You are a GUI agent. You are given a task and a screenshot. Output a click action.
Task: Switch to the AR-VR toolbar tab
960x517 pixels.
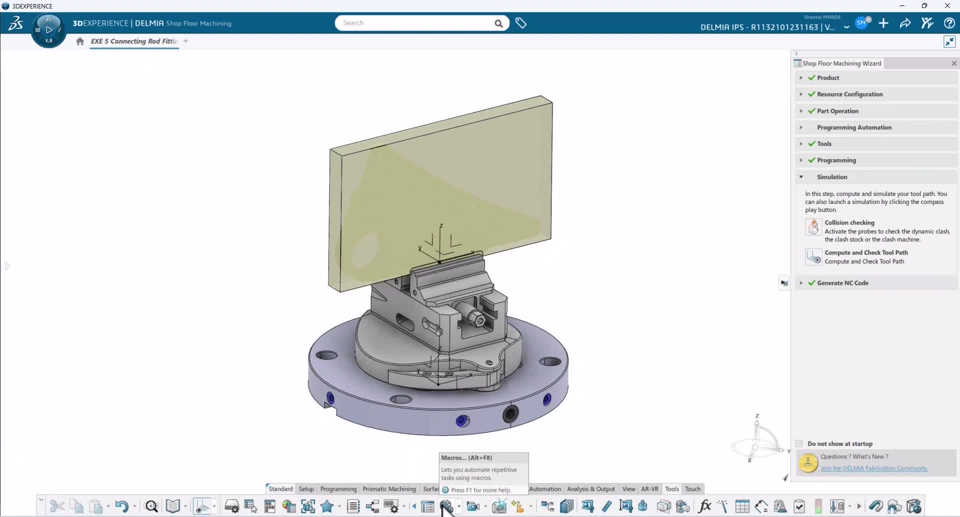650,489
